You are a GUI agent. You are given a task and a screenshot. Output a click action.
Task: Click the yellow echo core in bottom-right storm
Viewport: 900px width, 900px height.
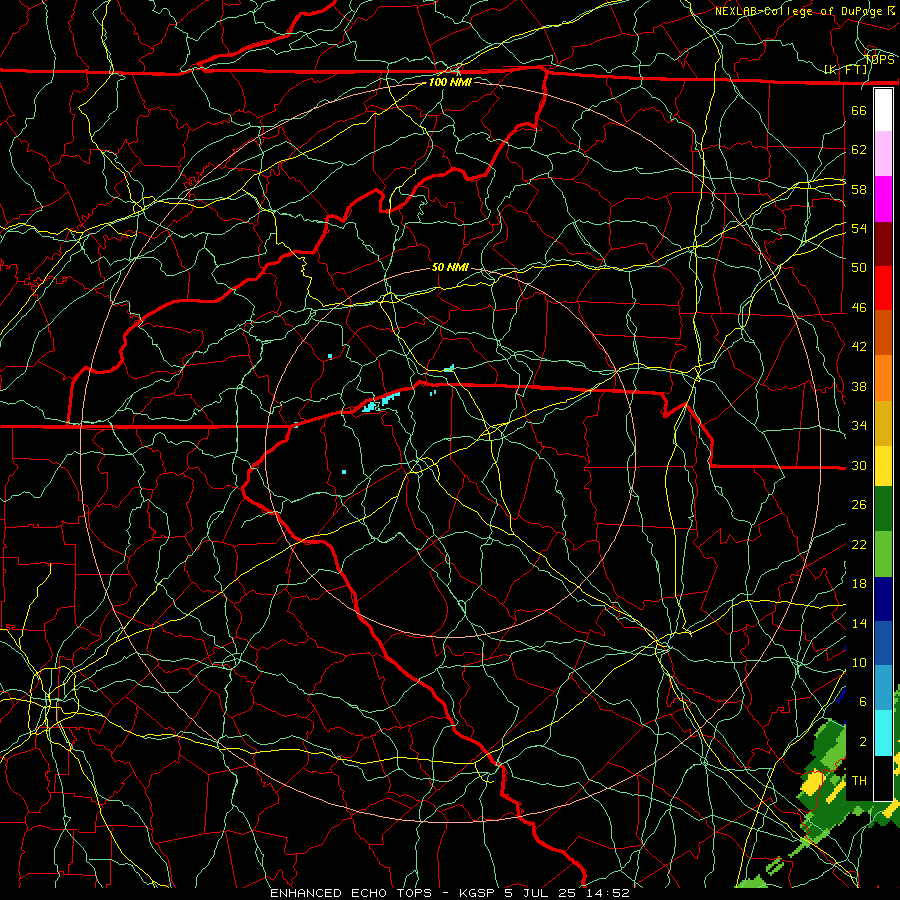coord(813,783)
